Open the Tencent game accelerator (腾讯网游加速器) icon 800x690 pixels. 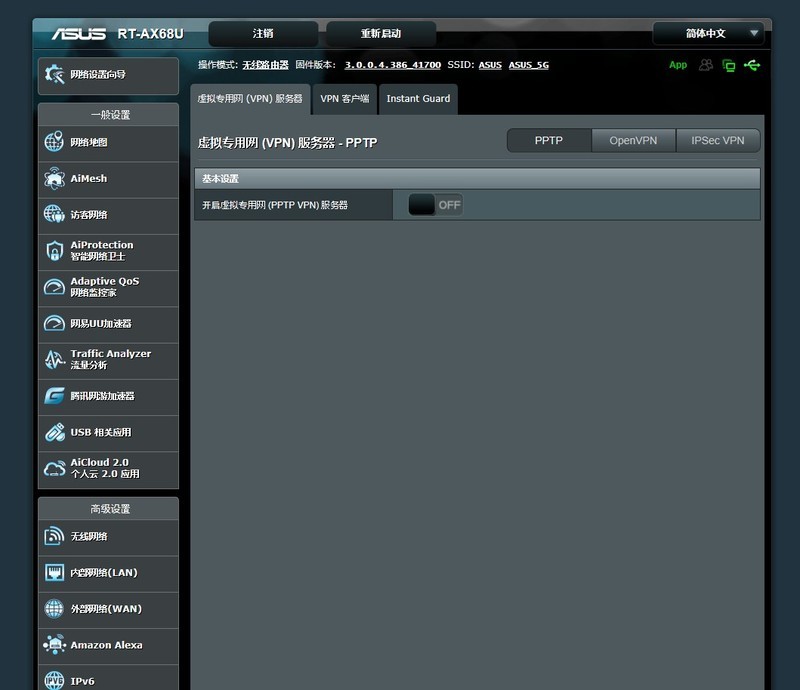click(54, 396)
